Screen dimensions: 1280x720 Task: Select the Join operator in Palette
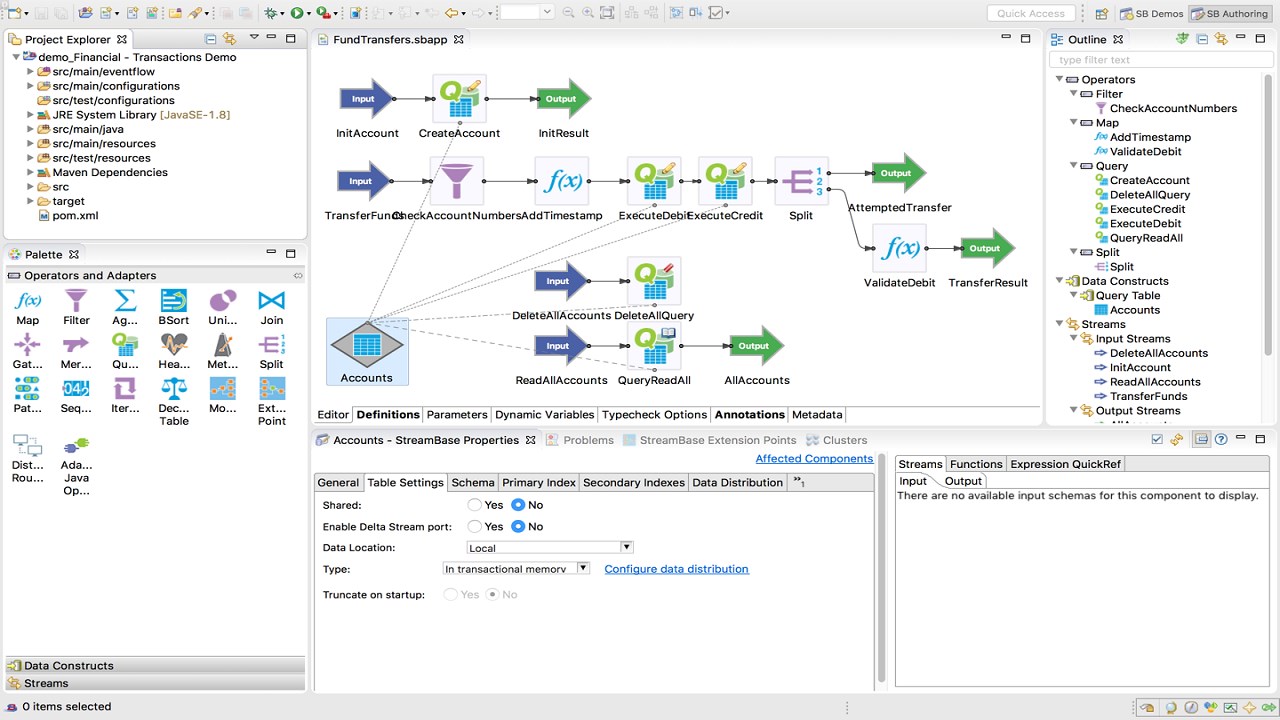(272, 308)
